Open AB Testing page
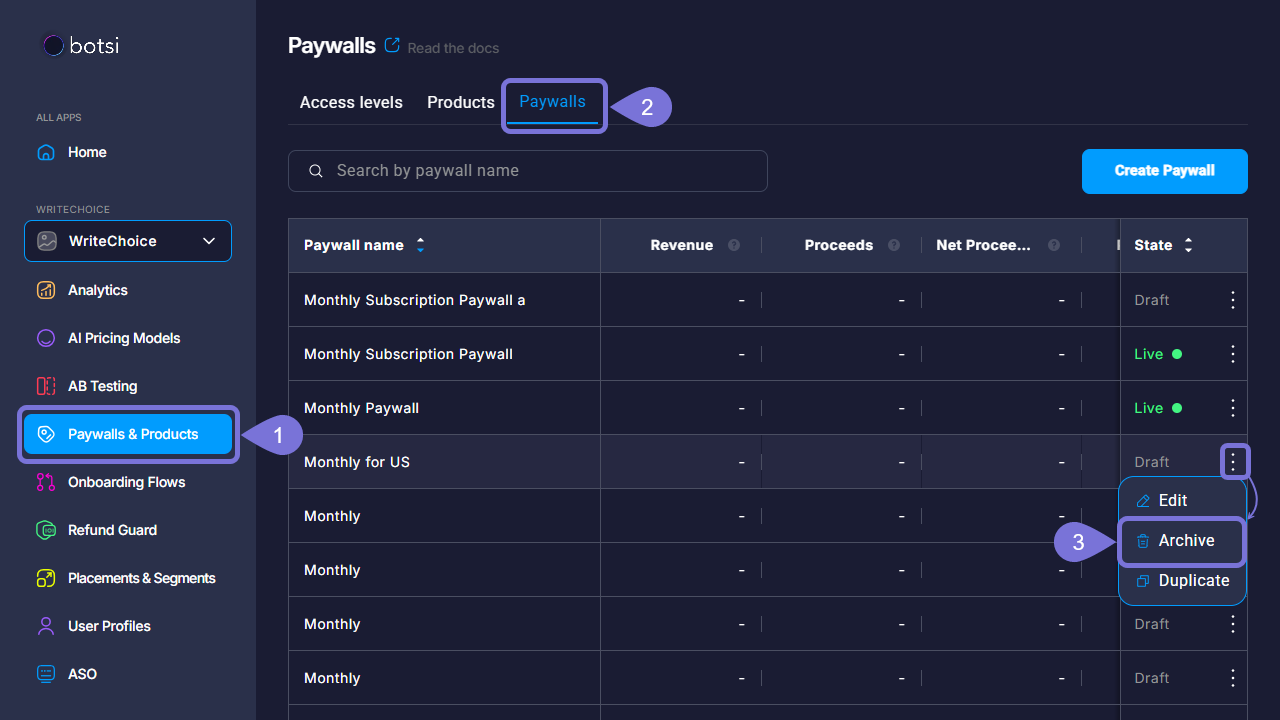This screenshot has height=720, width=1280. (x=102, y=386)
